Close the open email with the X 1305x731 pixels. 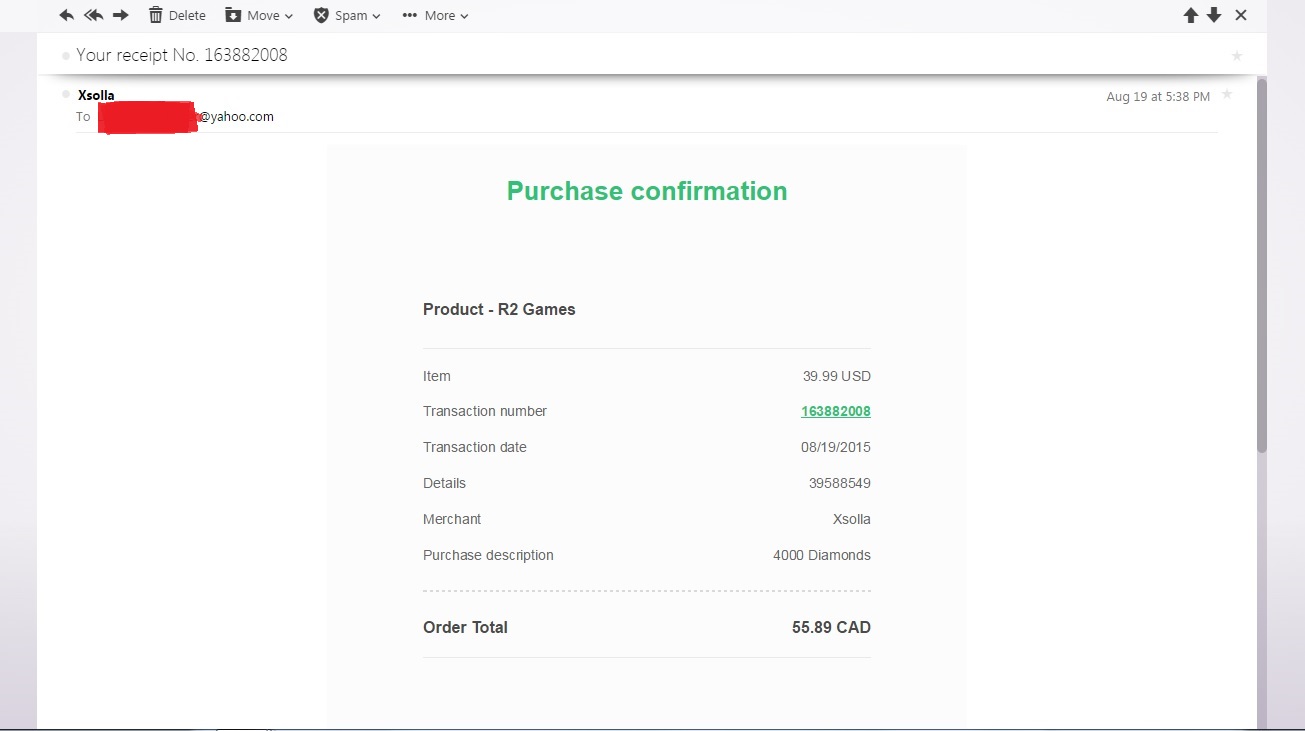[x=1241, y=15]
